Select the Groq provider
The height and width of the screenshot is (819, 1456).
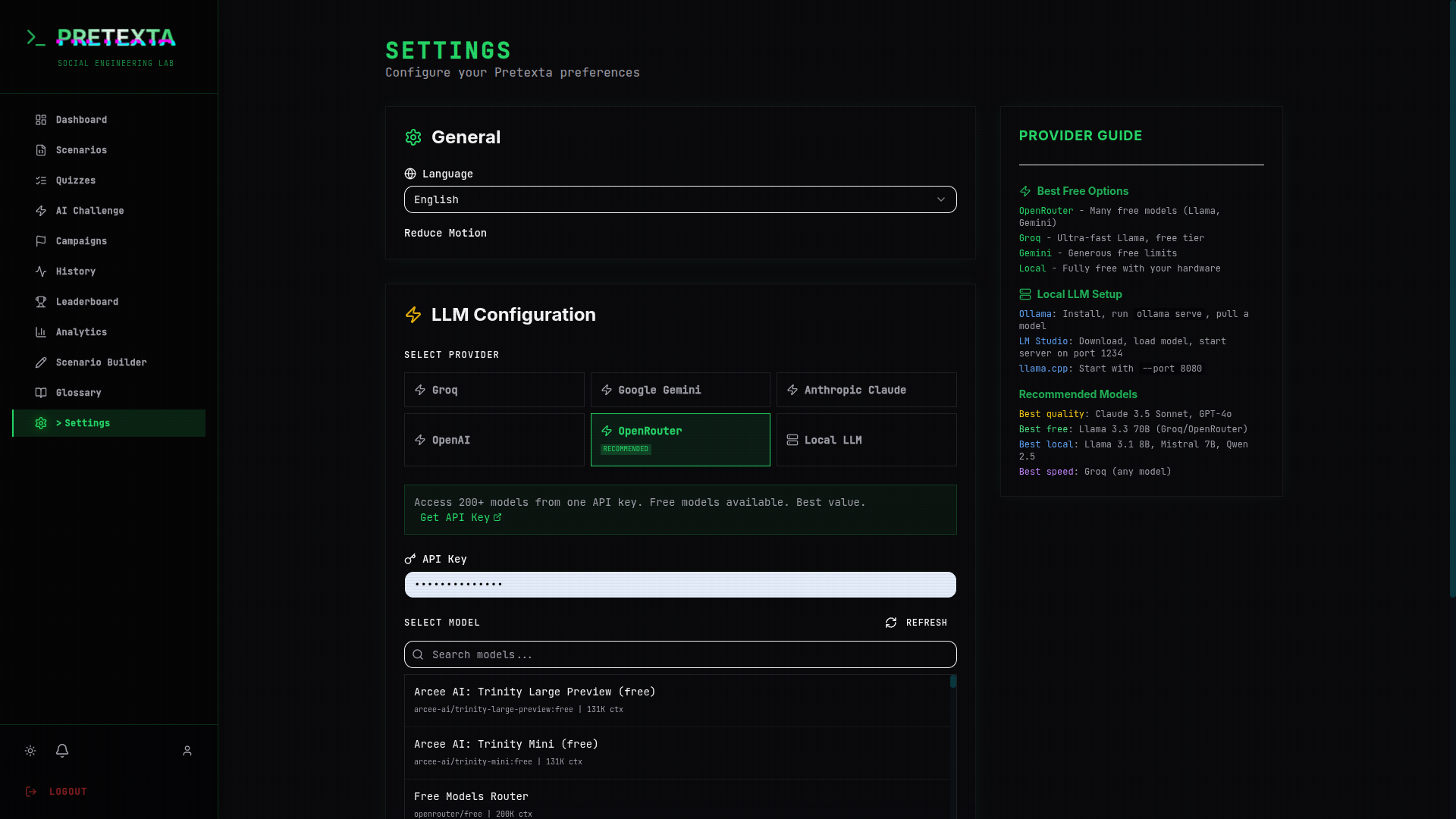(494, 390)
